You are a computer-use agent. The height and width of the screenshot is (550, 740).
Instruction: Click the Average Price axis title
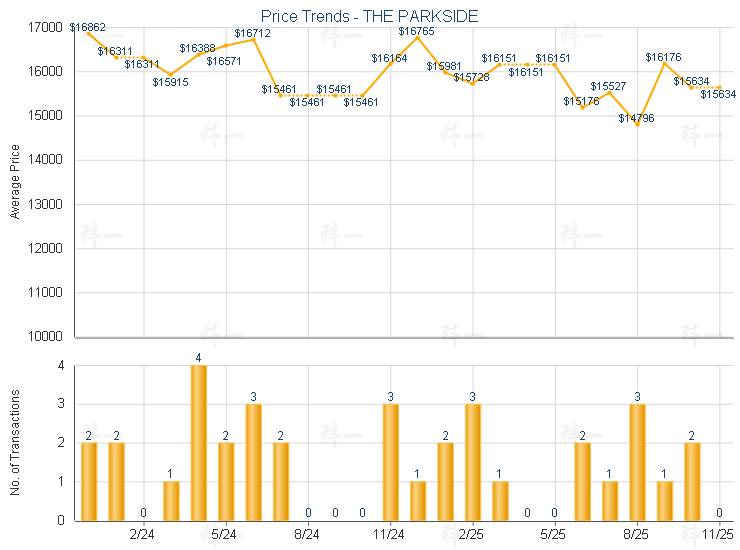[x=14, y=182]
